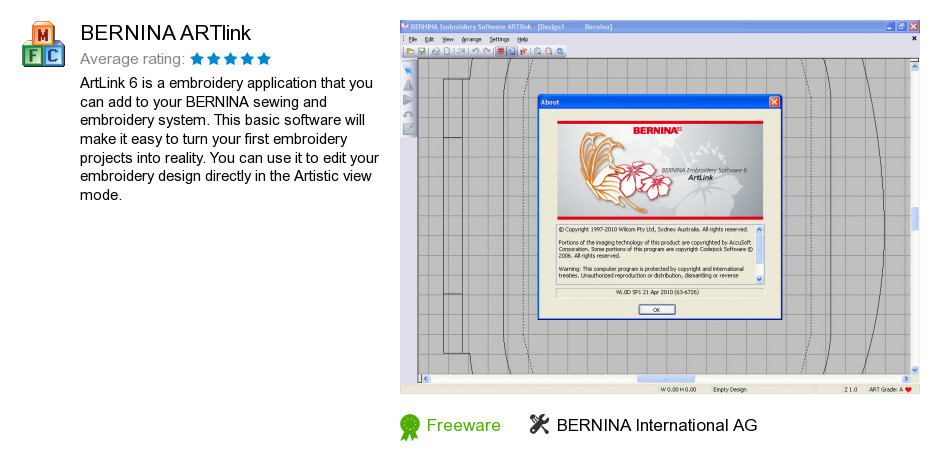Click the bottom left toolbar tool
This screenshot has width=940, height=471.
408,128
